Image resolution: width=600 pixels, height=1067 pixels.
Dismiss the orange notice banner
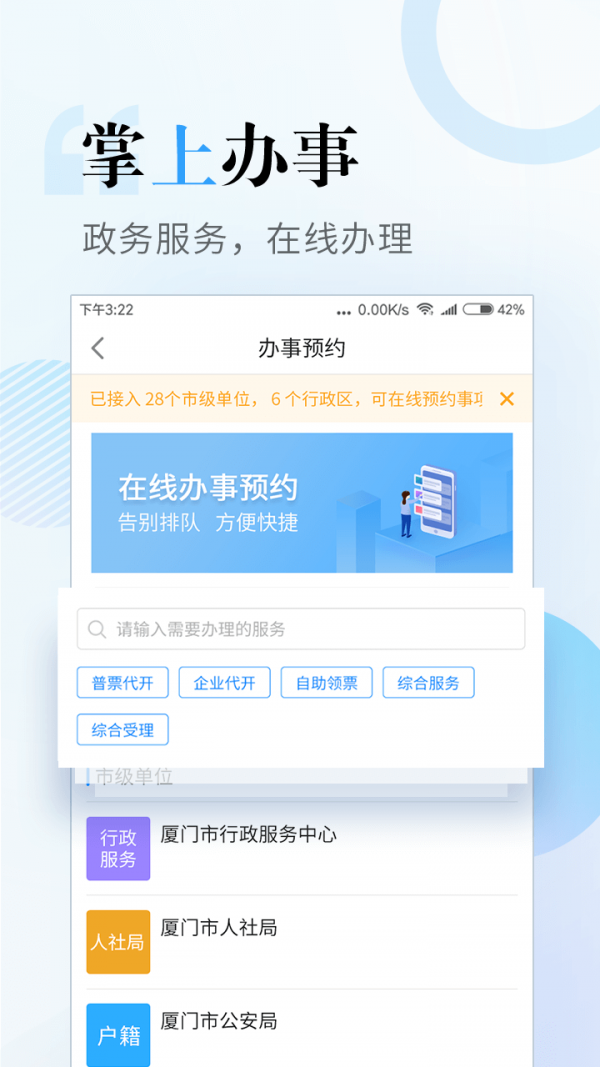(507, 399)
